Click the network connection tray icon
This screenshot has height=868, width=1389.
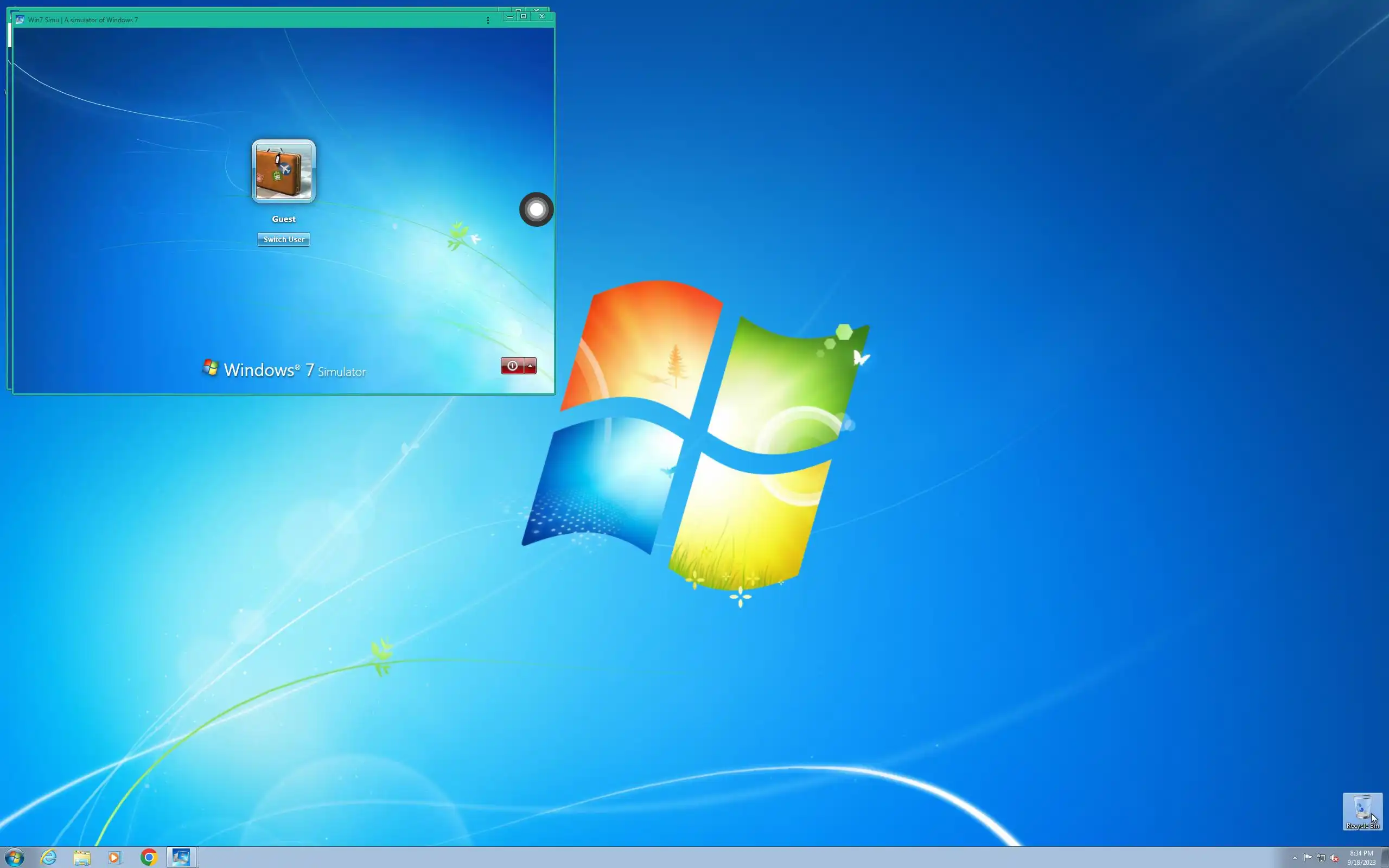[x=1321, y=858]
